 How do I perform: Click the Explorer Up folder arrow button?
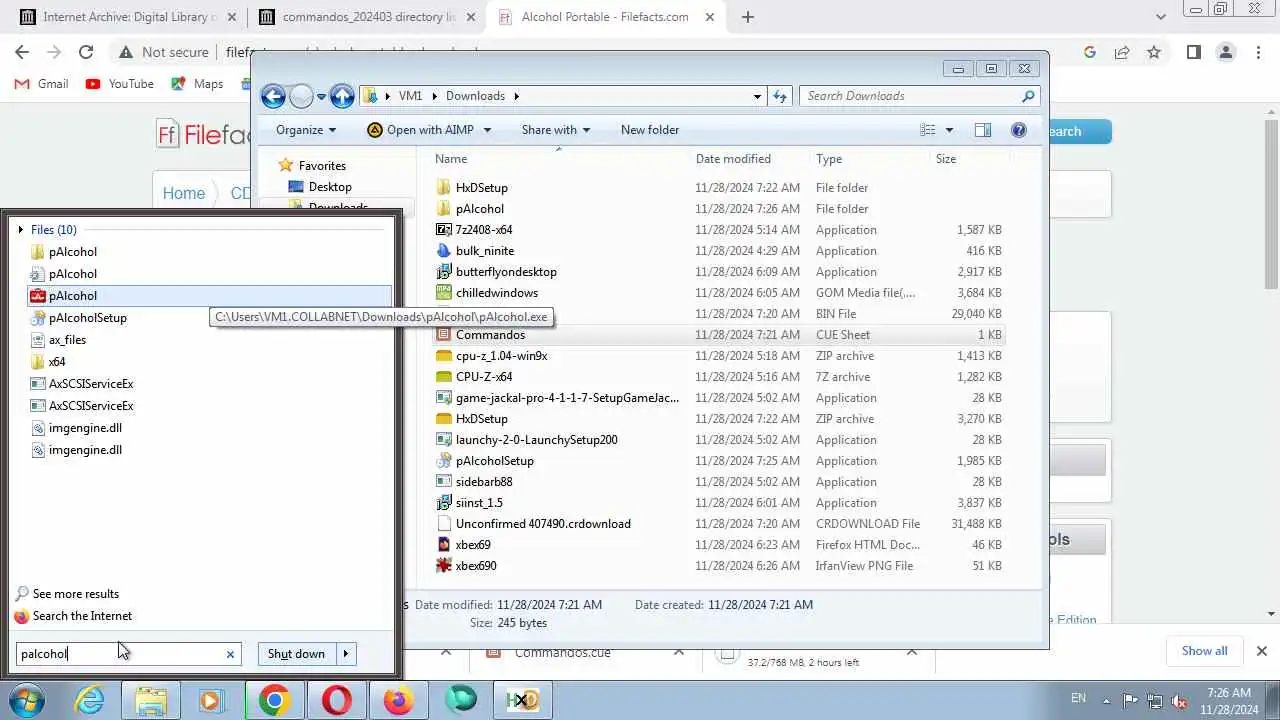coord(342,96)
